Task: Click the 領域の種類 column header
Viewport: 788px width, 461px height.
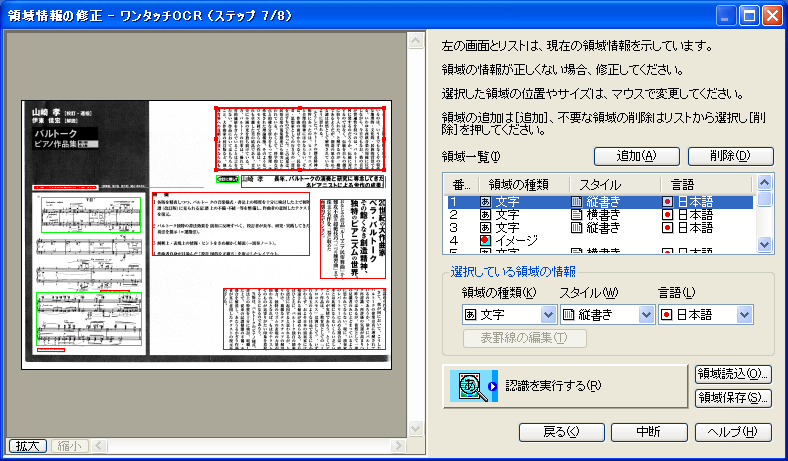Action: pyautogui.click(x=523, y=185)
